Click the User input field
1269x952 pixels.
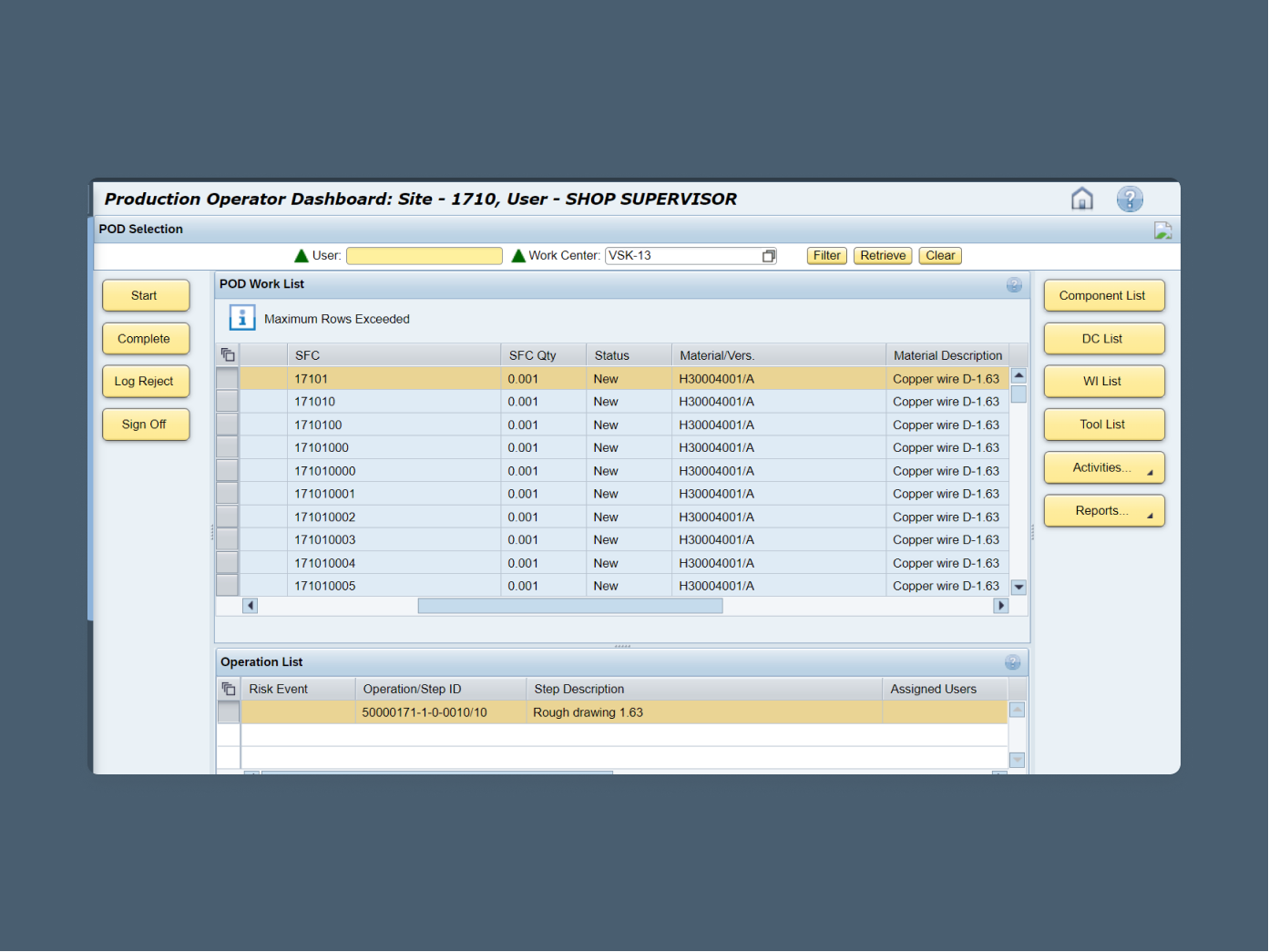[425, 256]
